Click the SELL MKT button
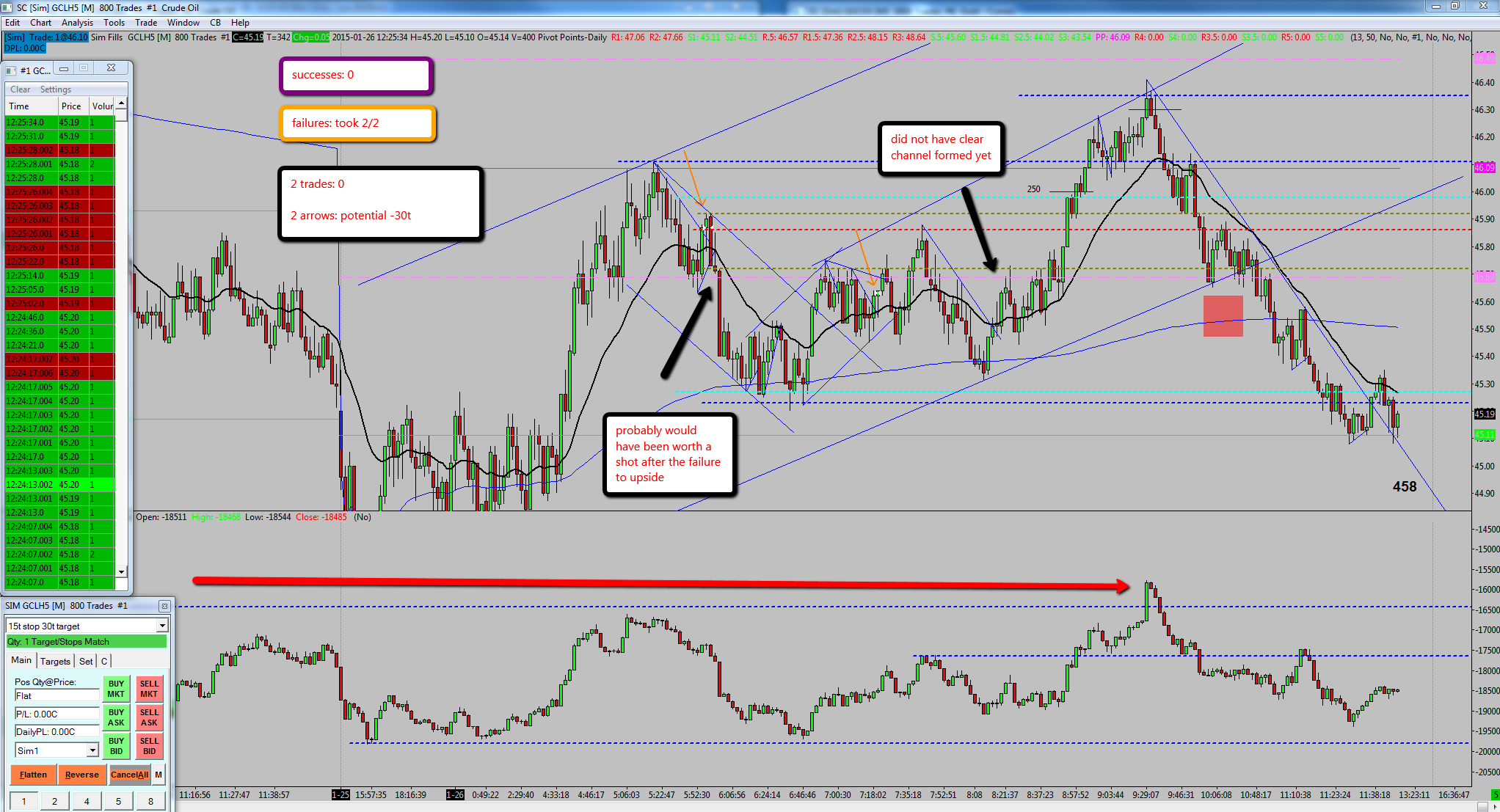Image resolution: width=1500 pixels, height=812 pixels. click(149, 689)
